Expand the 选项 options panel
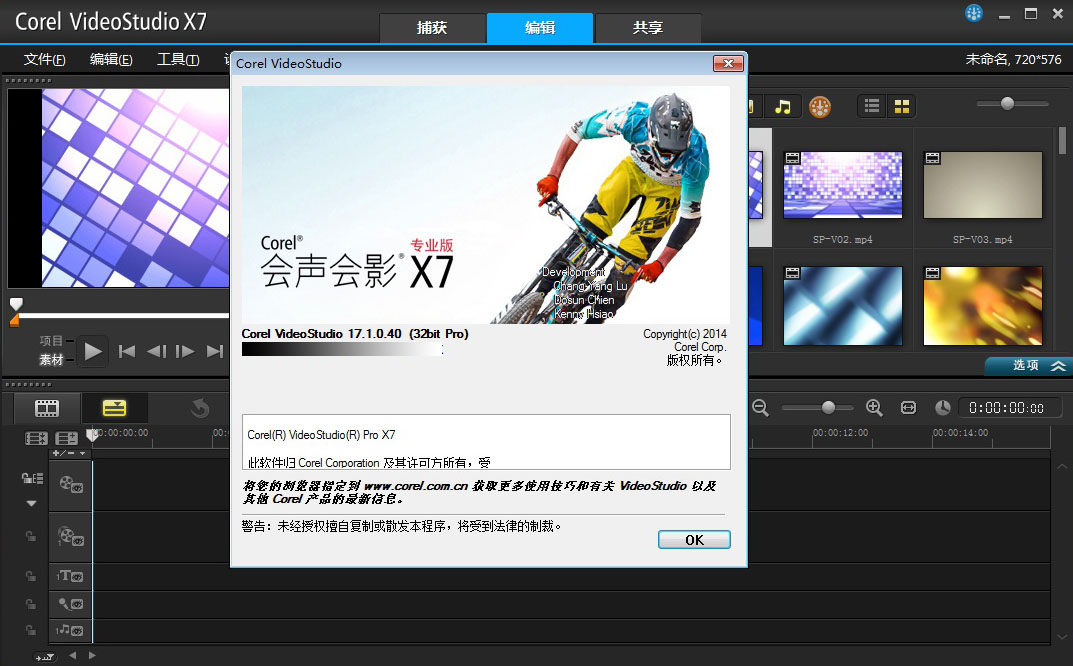 tap(1029, 366)
